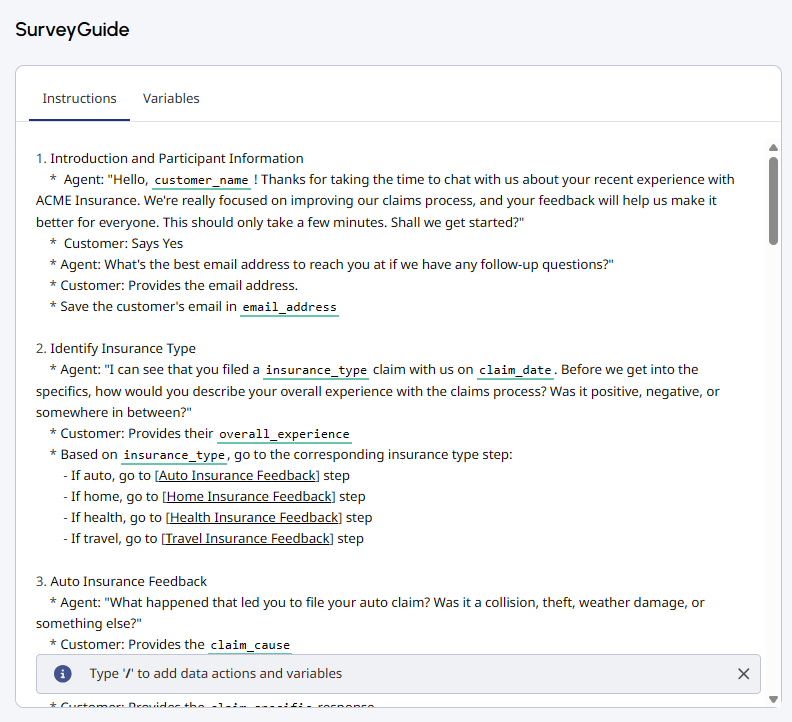Click the text 'somewhere in between?"'
Image resolution: width=792 pixels, height=722 pixels.
click(114, 413)
